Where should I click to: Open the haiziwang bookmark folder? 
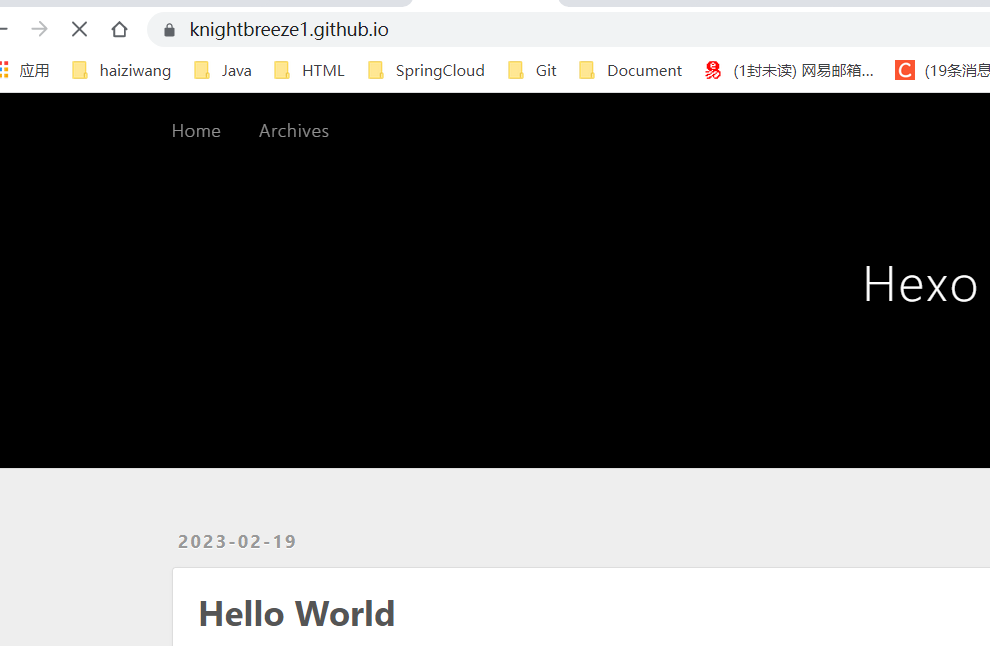(121, 70)
